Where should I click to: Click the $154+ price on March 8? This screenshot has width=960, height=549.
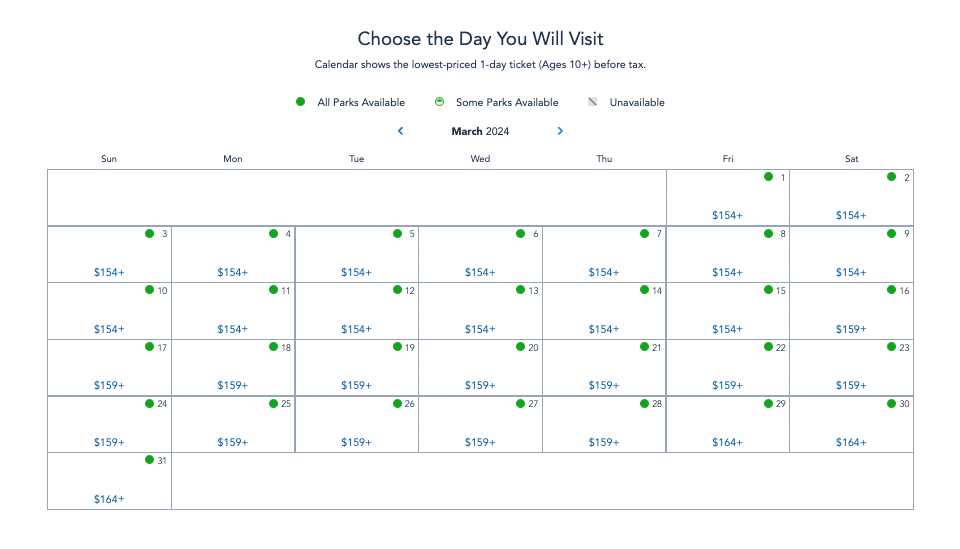[727, 272]
